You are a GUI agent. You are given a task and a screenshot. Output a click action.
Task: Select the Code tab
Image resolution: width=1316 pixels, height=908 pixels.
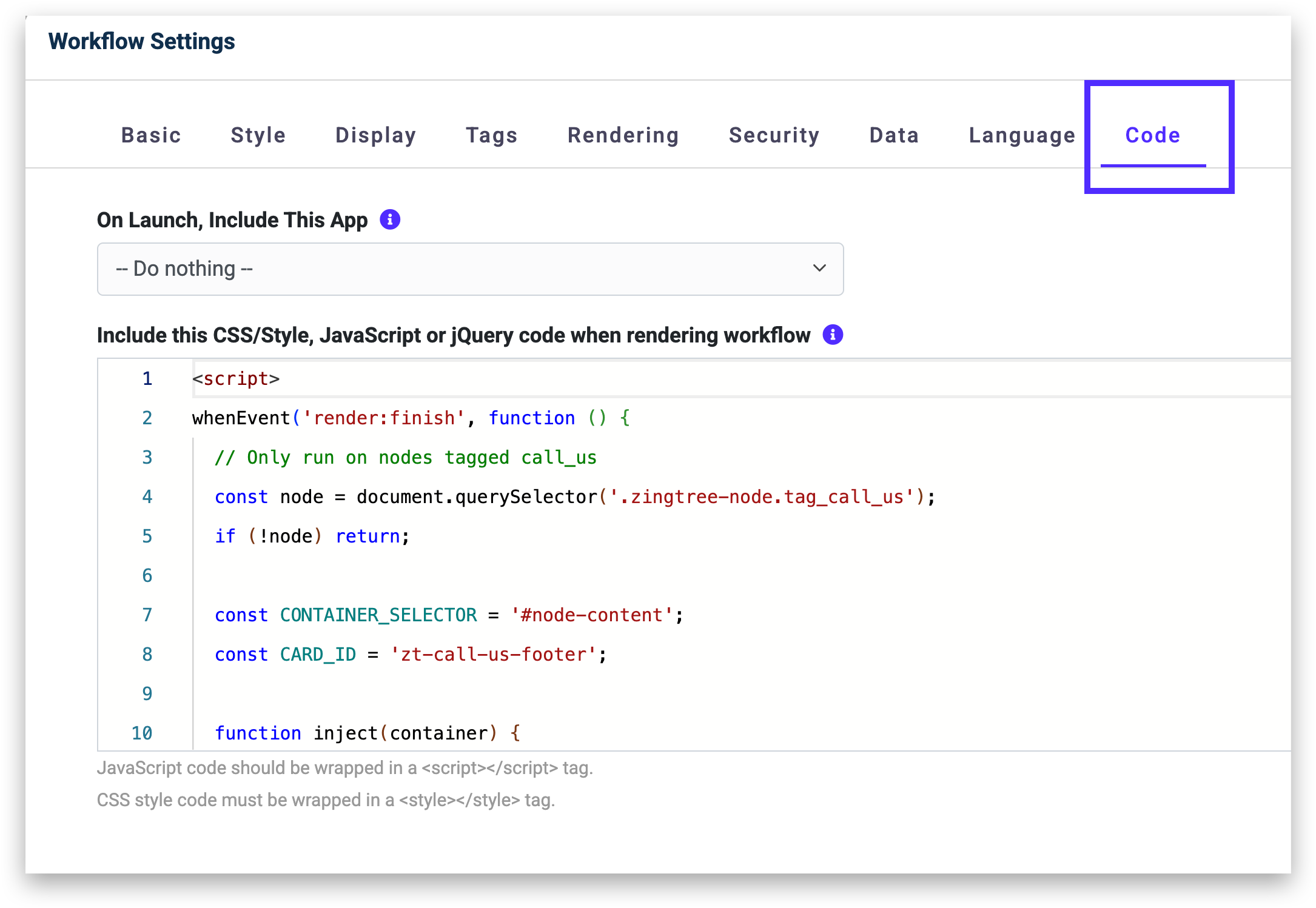click(1152, 135)
